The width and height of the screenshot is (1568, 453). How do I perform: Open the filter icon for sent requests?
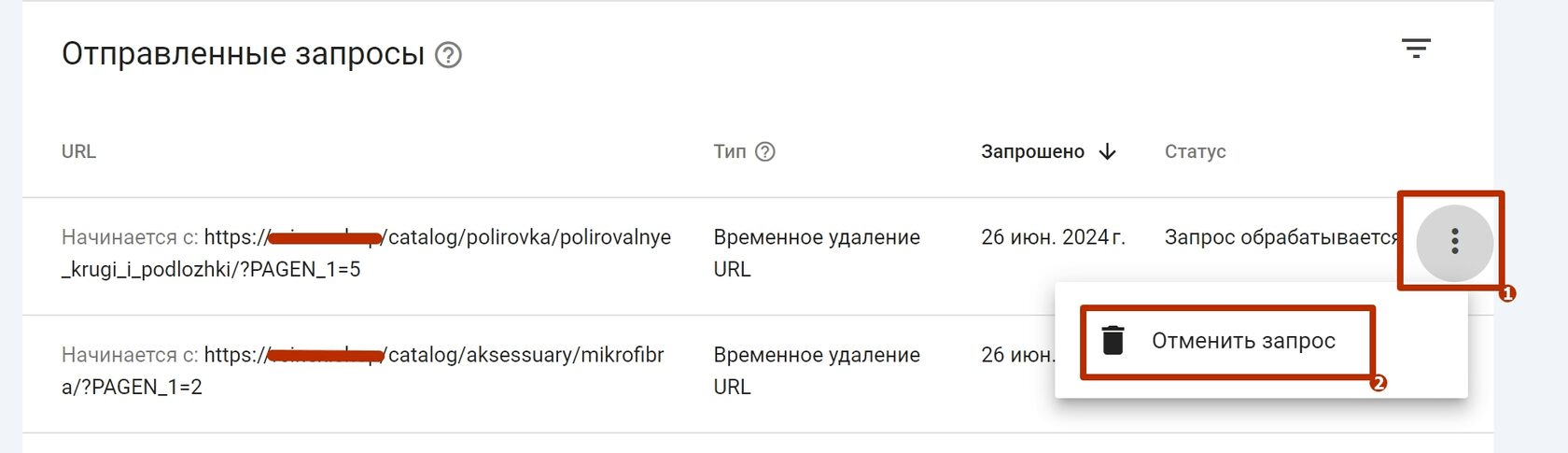(x=1416, y=49)
